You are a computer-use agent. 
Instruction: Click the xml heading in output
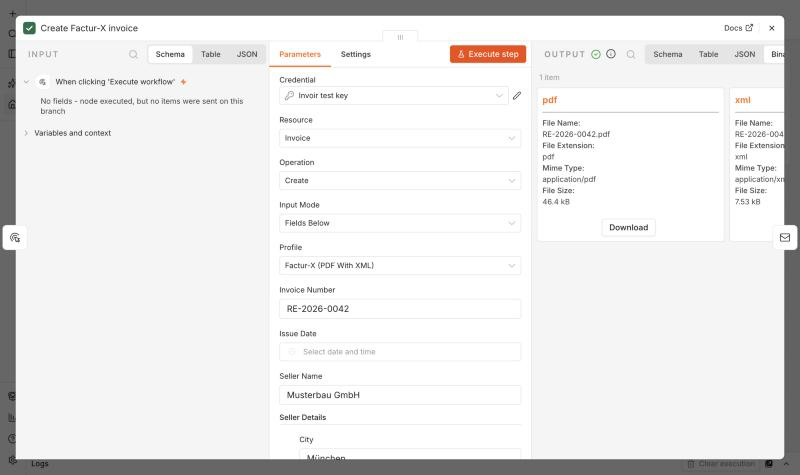click(x=742, y=100)
